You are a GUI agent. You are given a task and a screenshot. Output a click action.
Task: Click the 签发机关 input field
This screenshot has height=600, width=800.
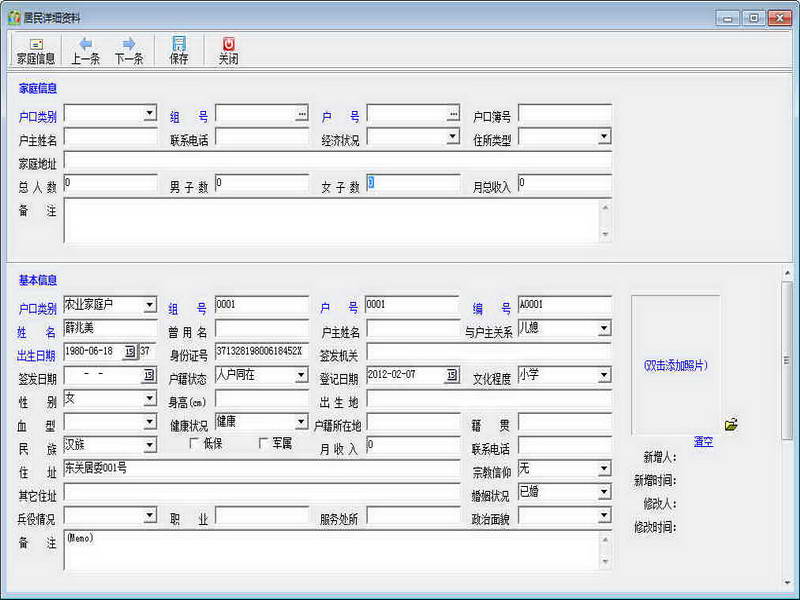[489, 352]
